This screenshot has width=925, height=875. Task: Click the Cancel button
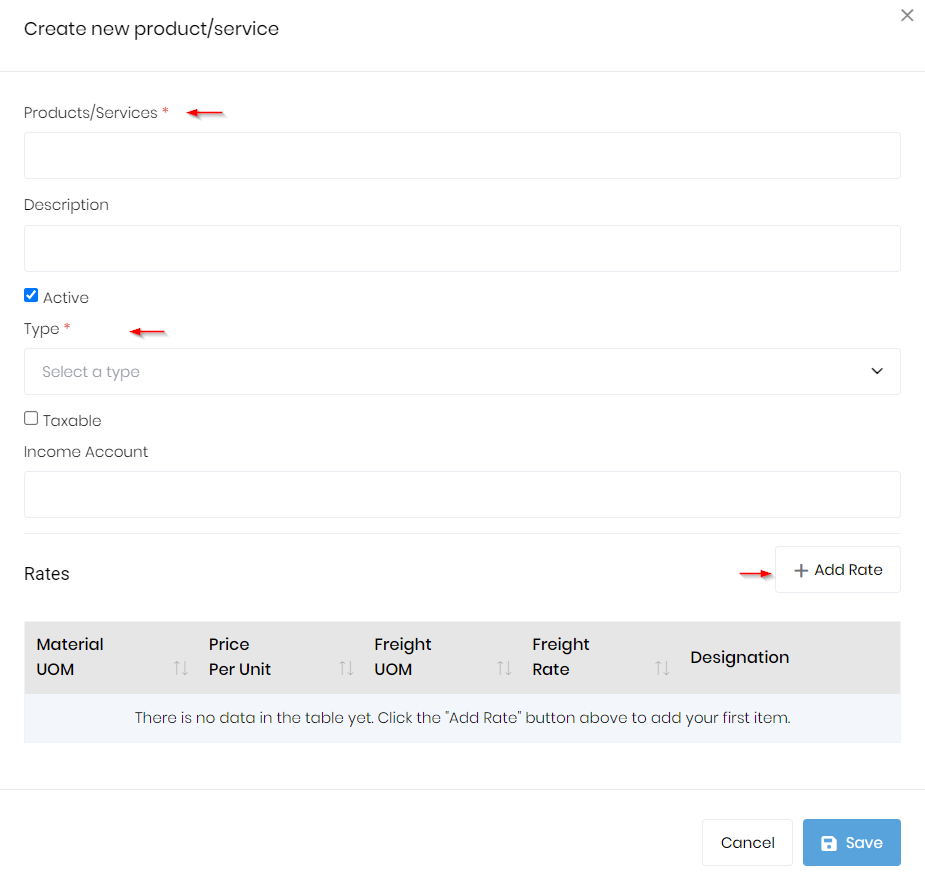[747, 843]
